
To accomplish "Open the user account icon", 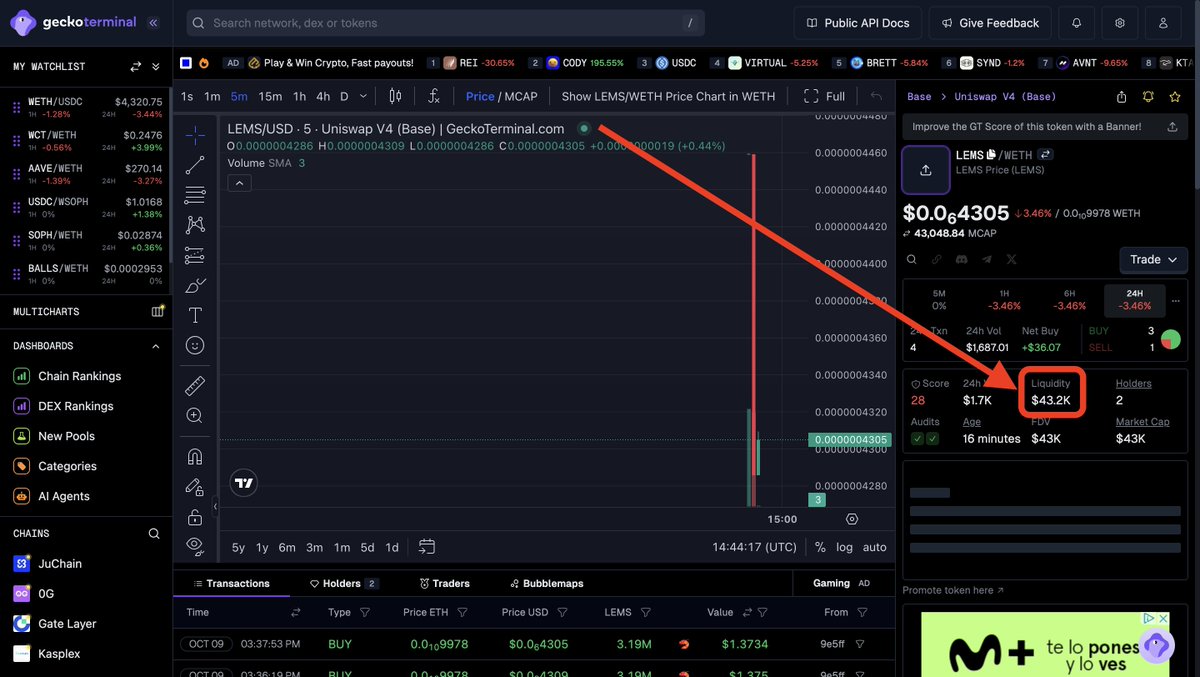I will click(x=1163, y=23).
